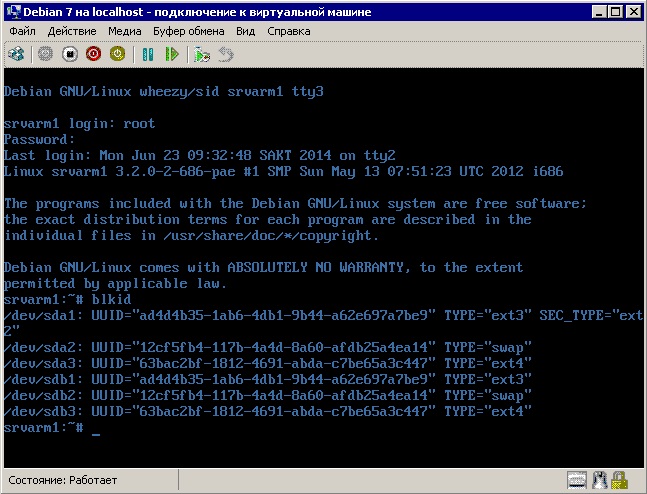Click the /dev/sdb3 ext4 line

pyautogui.click(x=268, y=411)
